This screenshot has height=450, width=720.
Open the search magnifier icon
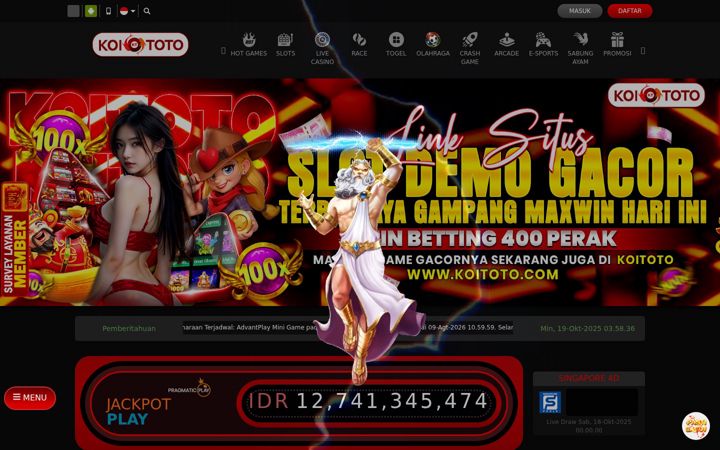click(147, 11)
